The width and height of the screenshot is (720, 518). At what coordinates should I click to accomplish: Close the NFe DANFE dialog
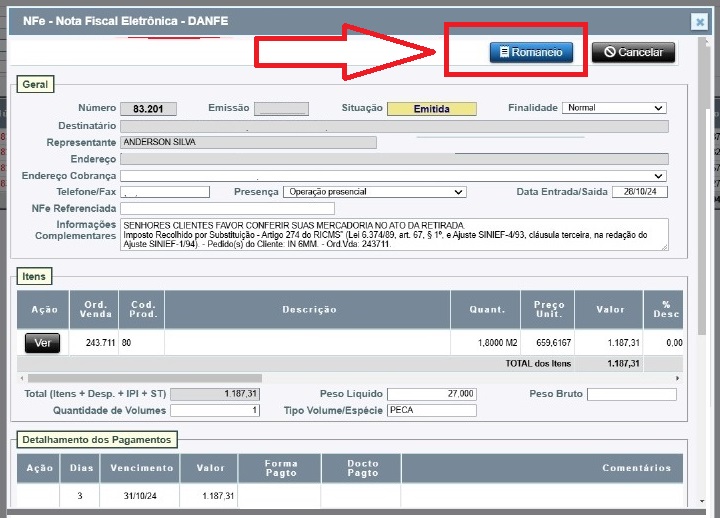coord(699,21)
